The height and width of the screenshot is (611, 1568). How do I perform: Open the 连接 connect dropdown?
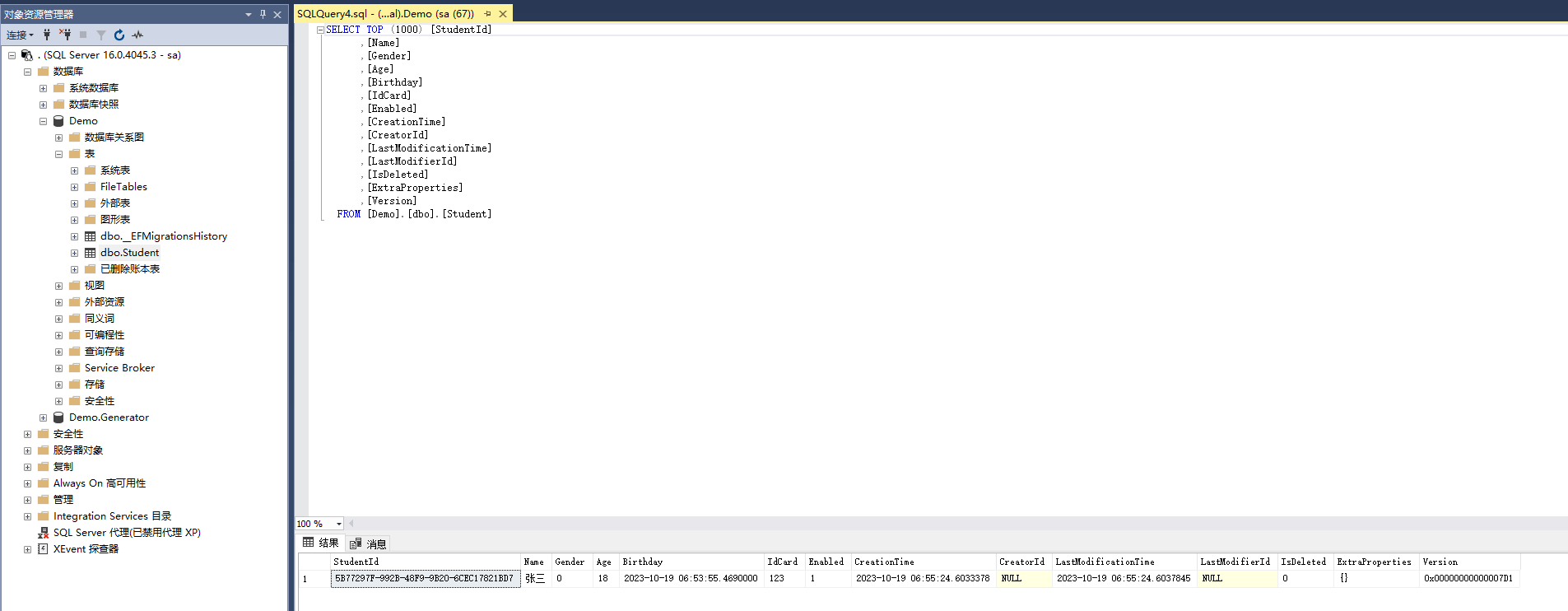click(x=20, y=35)
